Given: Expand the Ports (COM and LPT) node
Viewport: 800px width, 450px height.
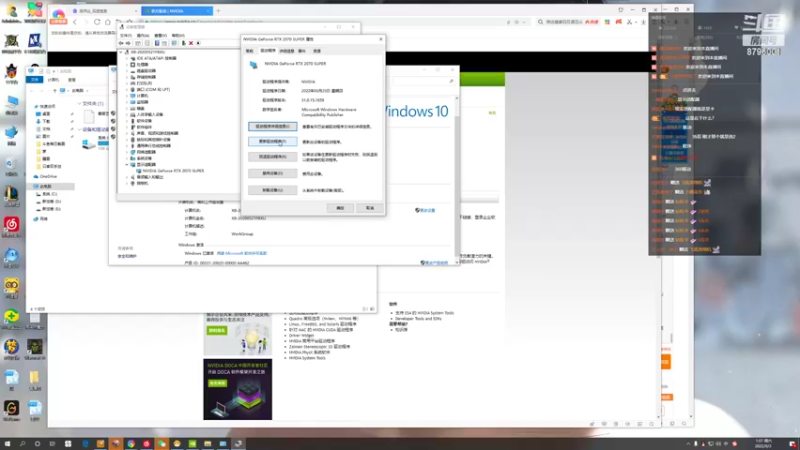Looking at the screenshot, I should [127, 89].
